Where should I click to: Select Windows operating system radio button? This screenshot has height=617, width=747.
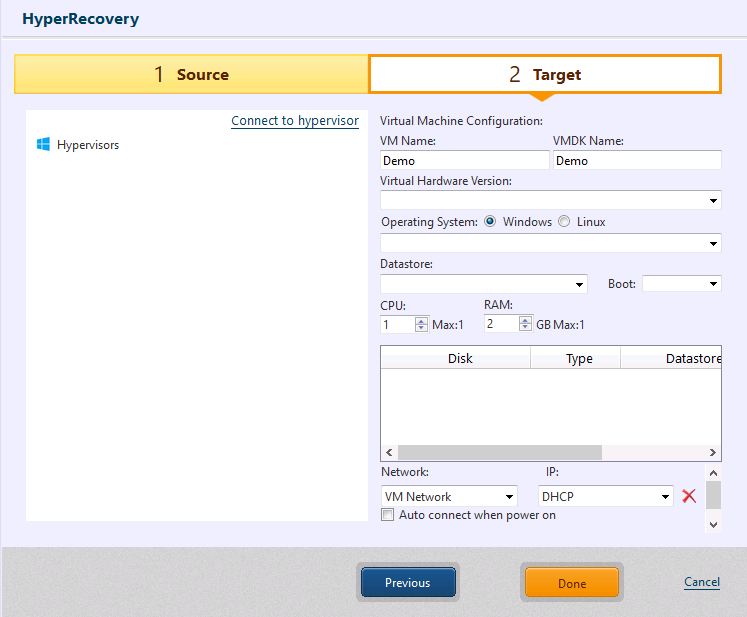coord(490,222)
